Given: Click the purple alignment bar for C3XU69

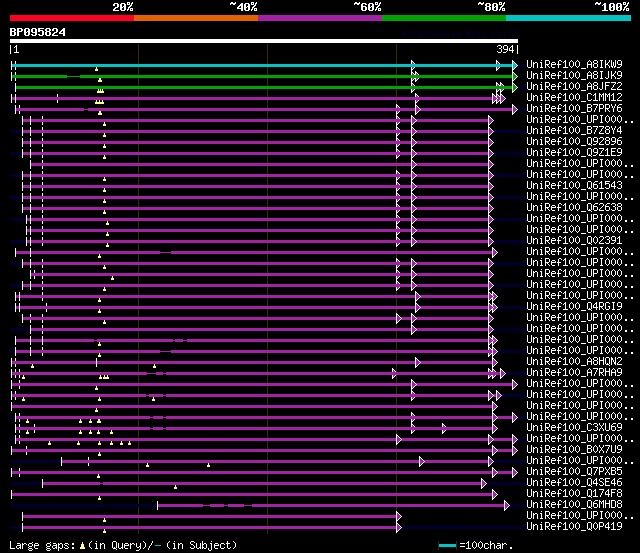Looking at the screenshot, I should (255, 429).
